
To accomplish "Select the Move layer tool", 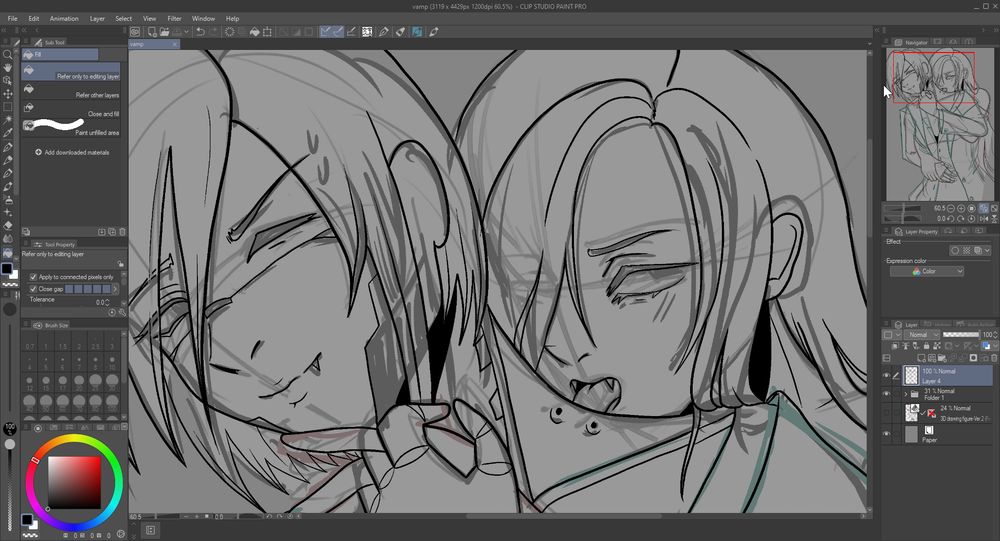I will (x=8, y=94).
